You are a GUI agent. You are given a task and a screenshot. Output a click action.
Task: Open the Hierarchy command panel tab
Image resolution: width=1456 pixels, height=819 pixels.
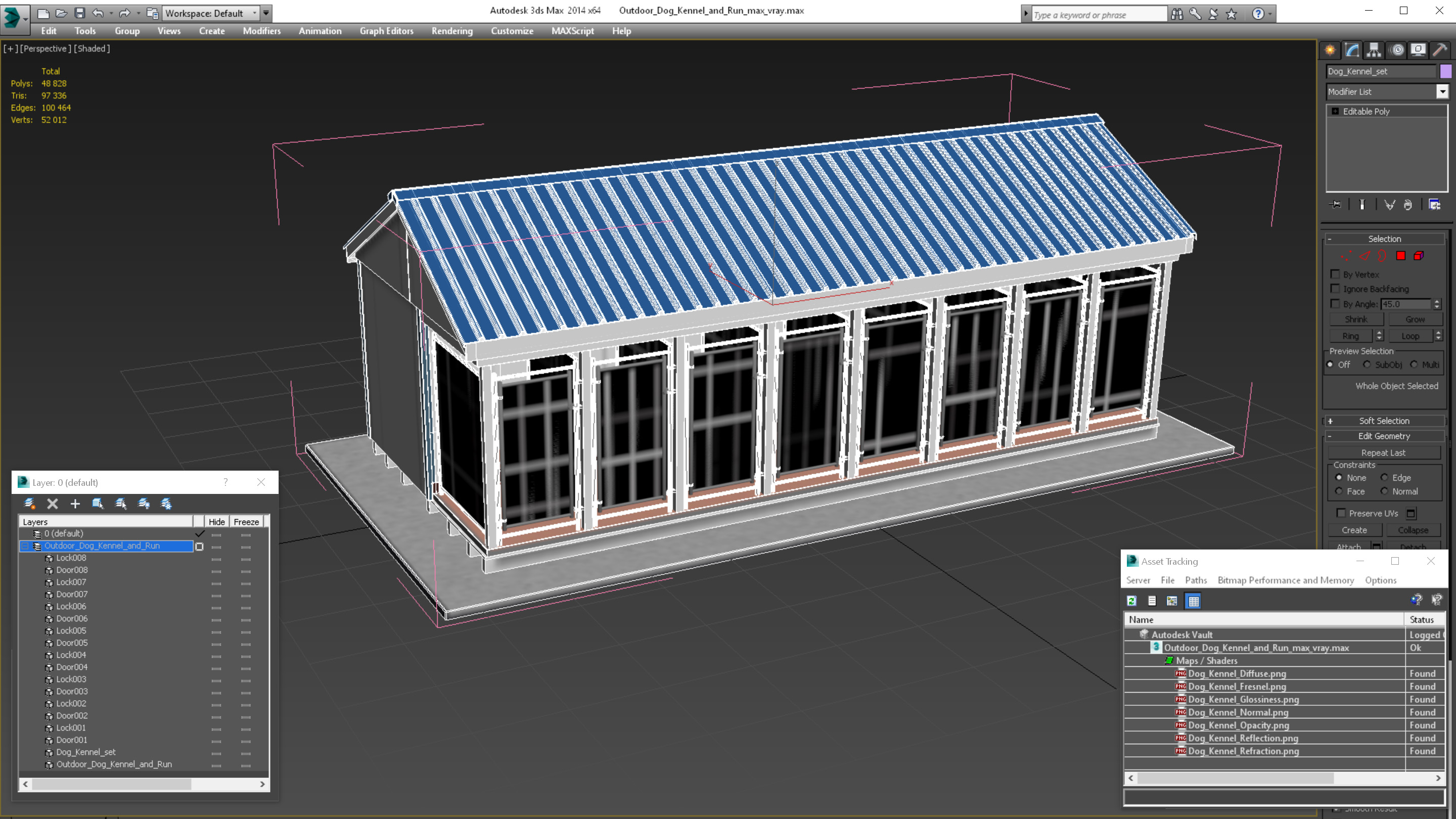[x=1374, y=51]
